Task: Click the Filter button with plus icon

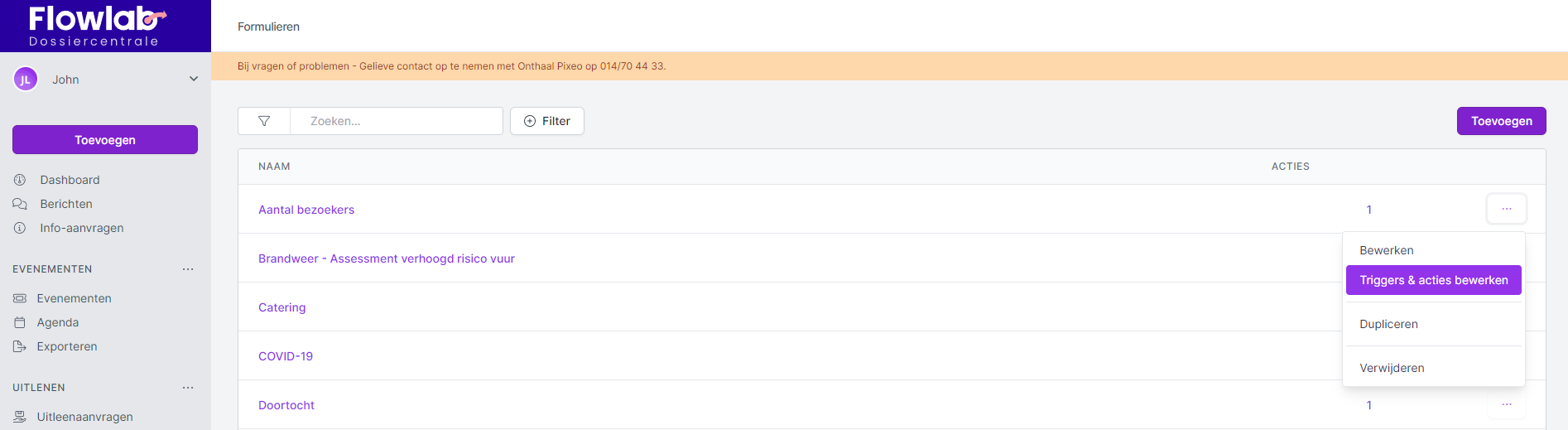Action: pos(547,121)
